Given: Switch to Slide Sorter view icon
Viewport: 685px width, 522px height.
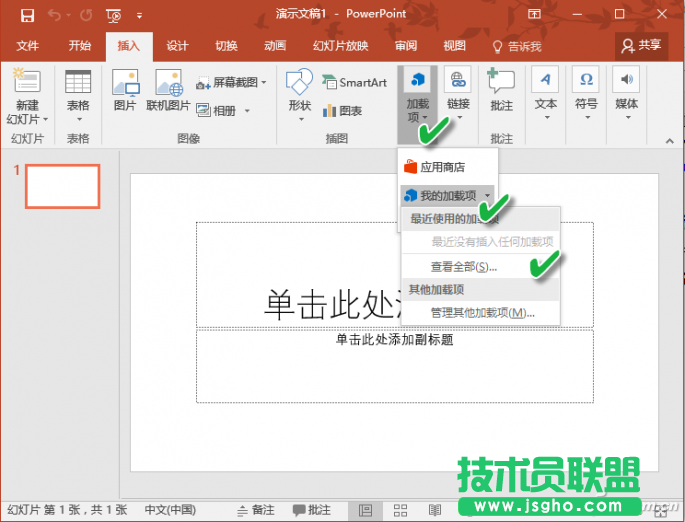Looking at the screenshot, I should tap(400, 510).
